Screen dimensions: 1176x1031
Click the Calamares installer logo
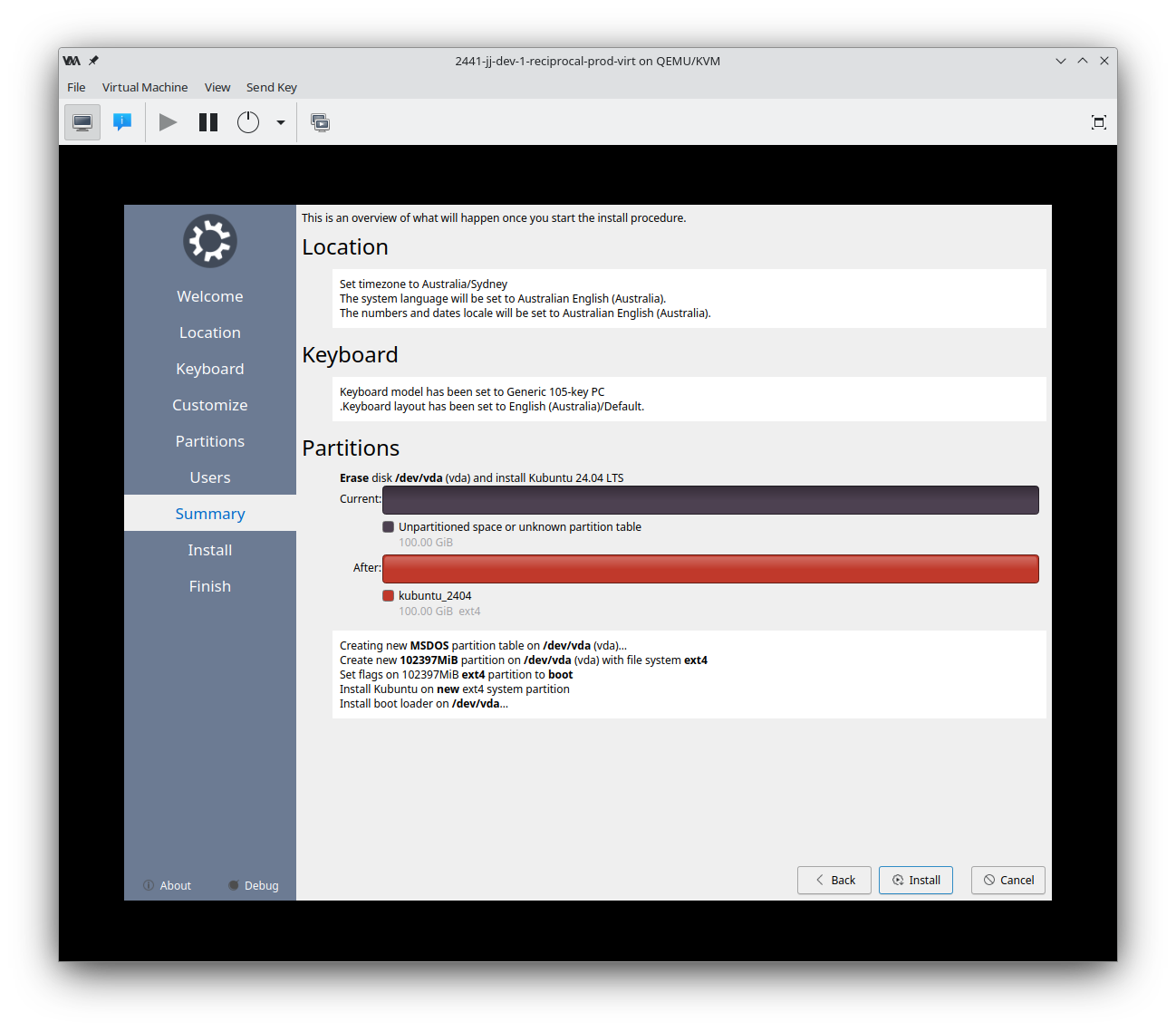(x=210, y=241)
